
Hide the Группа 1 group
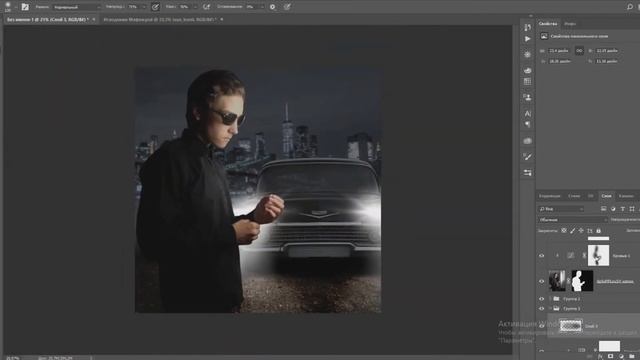point(542,309)
